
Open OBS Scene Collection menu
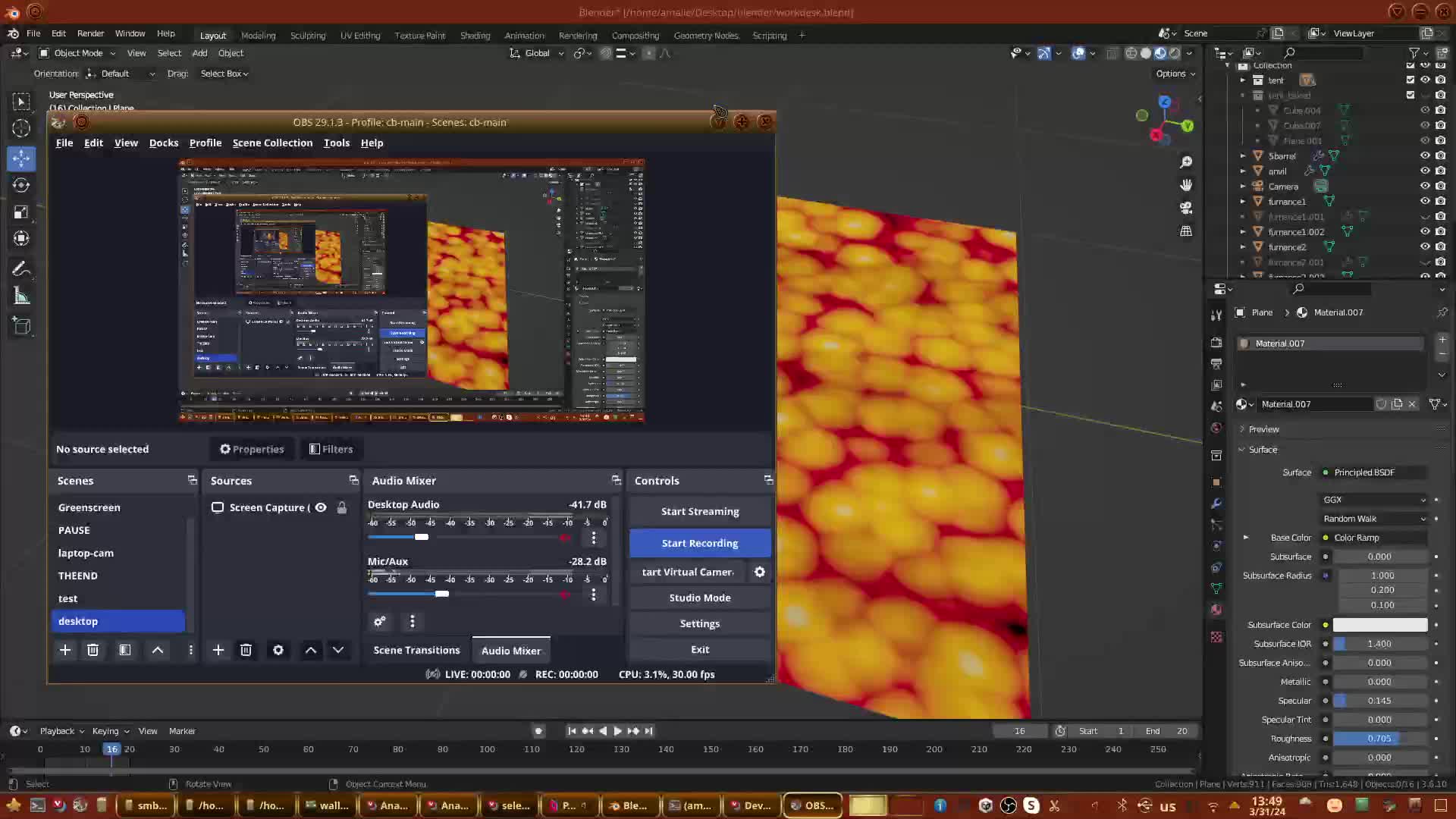click(x=272, y=143)
